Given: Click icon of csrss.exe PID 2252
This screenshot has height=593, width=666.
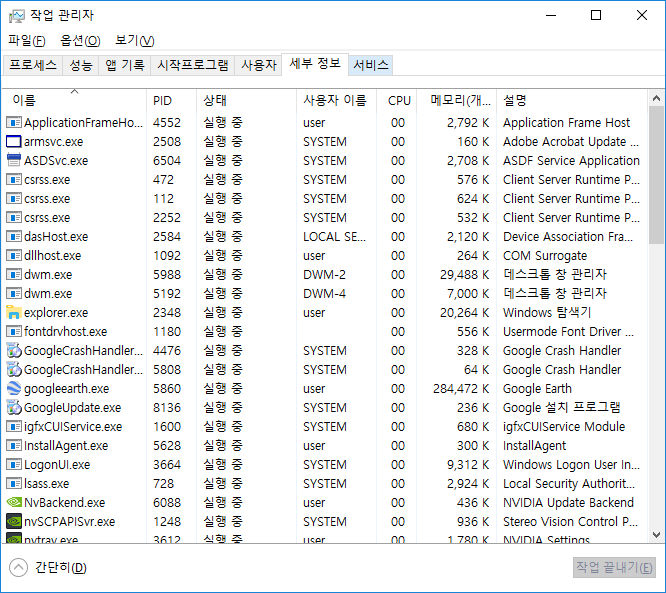Looking at the screenshot, I should [14, 217].
